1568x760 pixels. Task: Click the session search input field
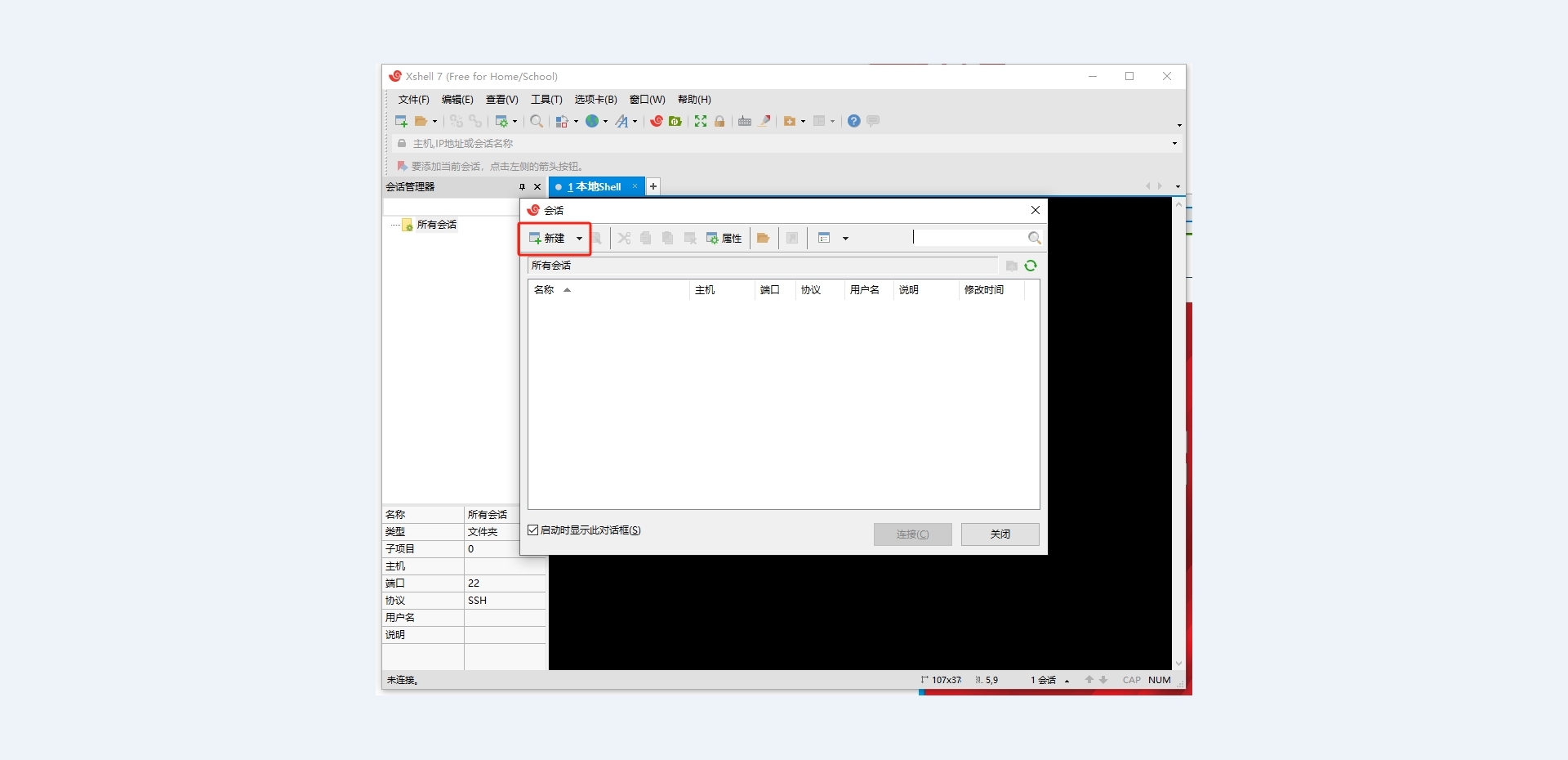pyautogui.click(x=968, y=238)
